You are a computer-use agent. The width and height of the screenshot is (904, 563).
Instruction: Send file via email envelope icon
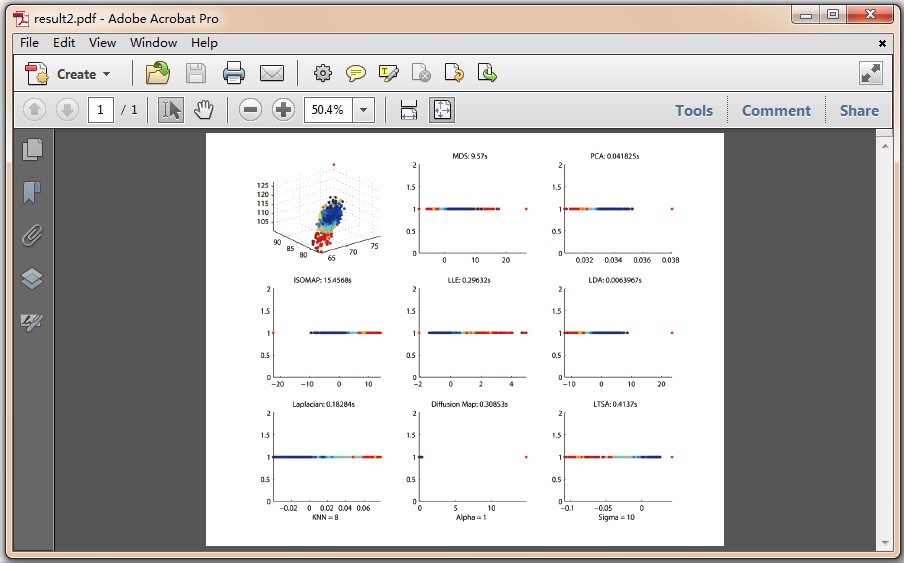coord(272,73)
